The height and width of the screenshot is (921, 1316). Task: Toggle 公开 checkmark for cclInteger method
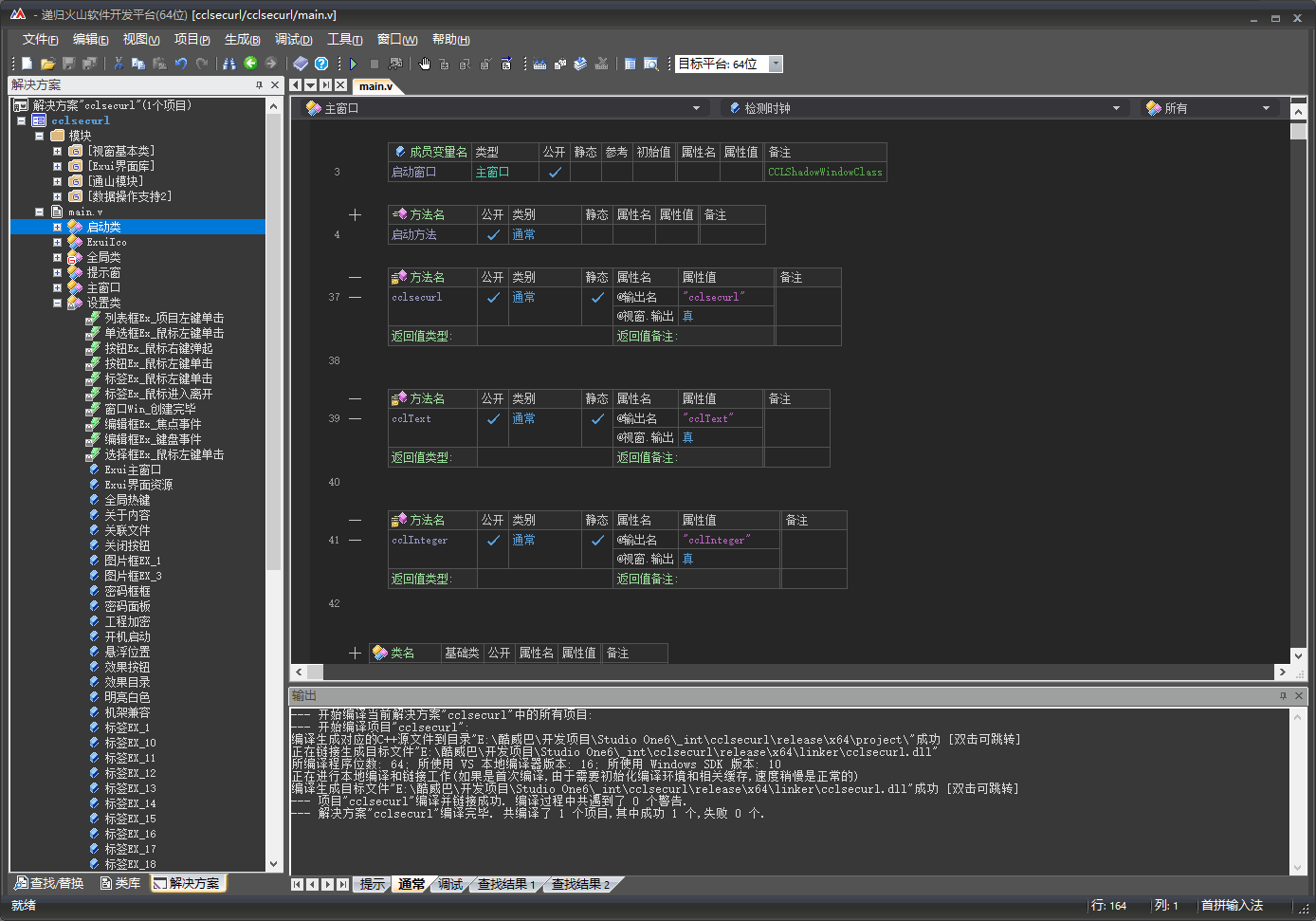coord(493,540)
